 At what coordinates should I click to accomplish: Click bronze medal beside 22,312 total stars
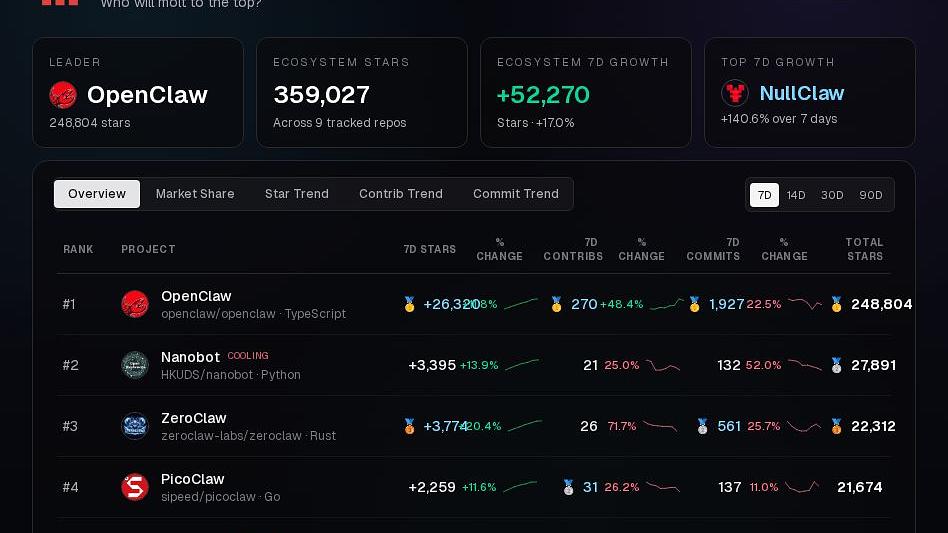point(836,426)
